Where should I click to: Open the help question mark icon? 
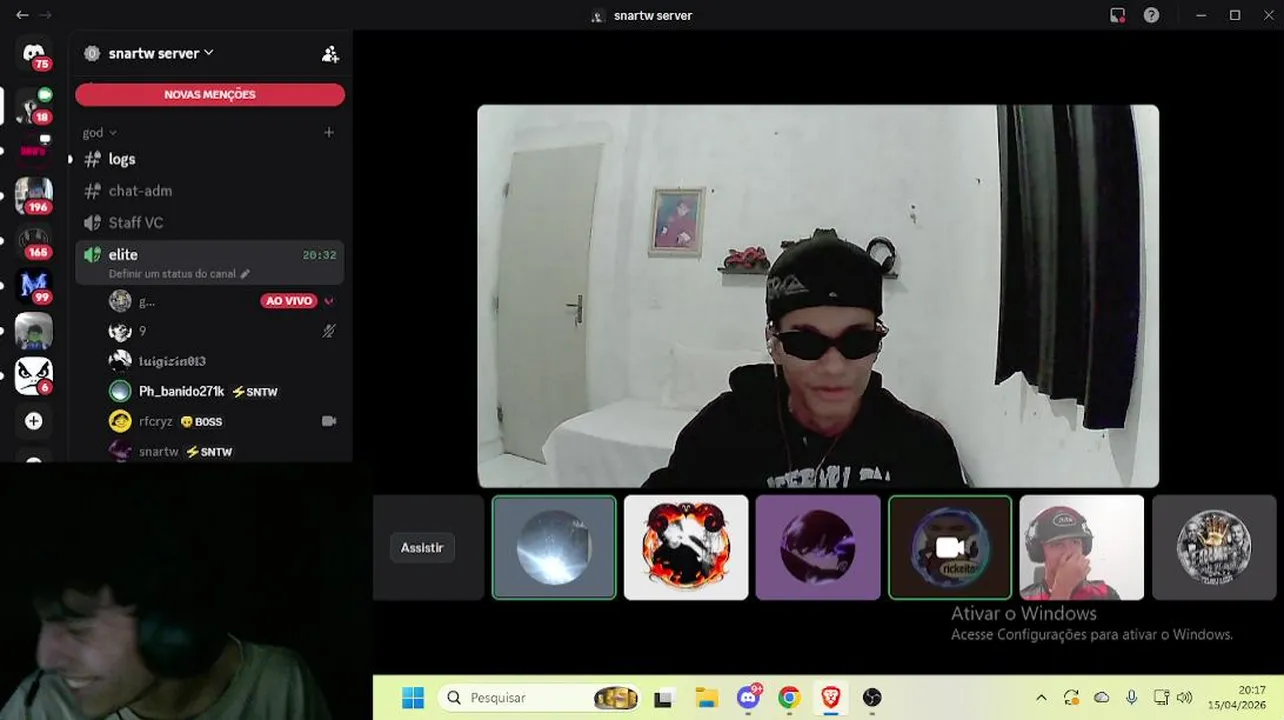[x=1151, y=15]
